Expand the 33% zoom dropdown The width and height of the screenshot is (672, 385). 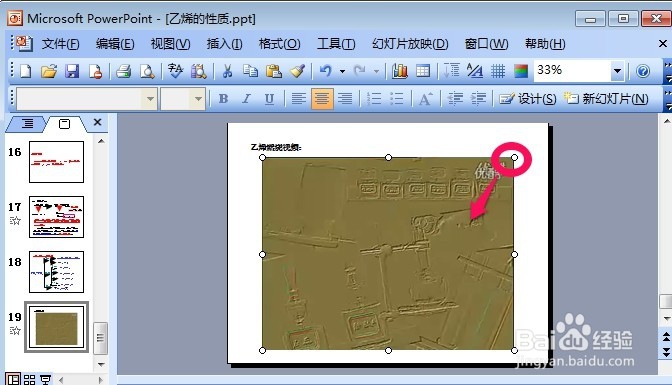pos(617,71)
